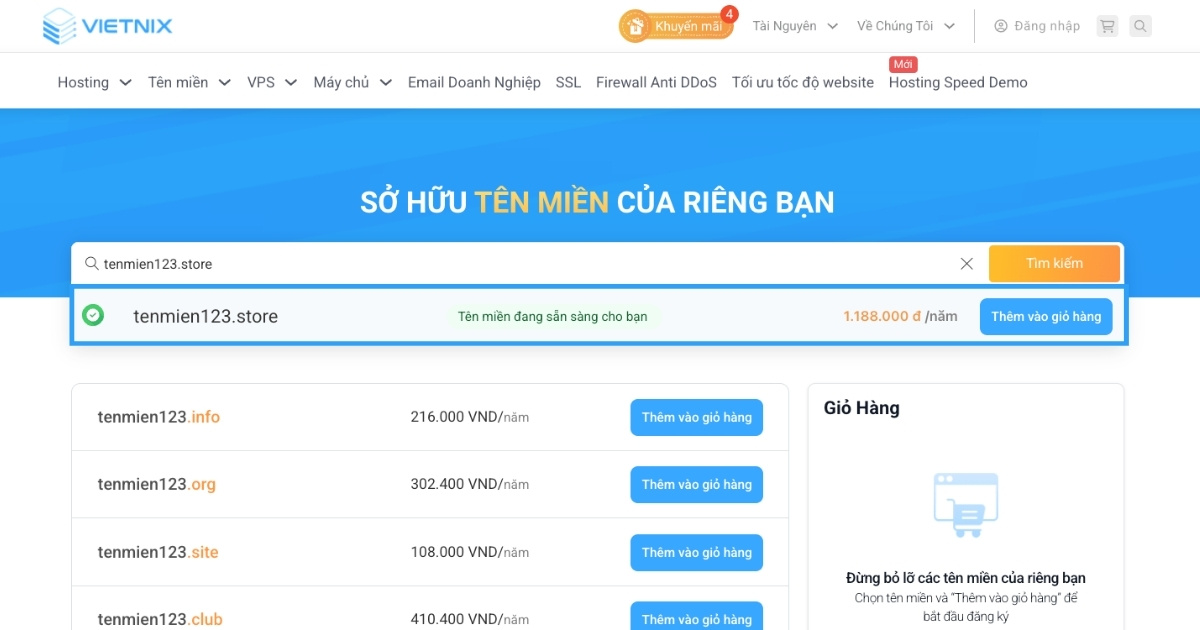Open the shopping cart icon in the header

(x=1106, y=26)
